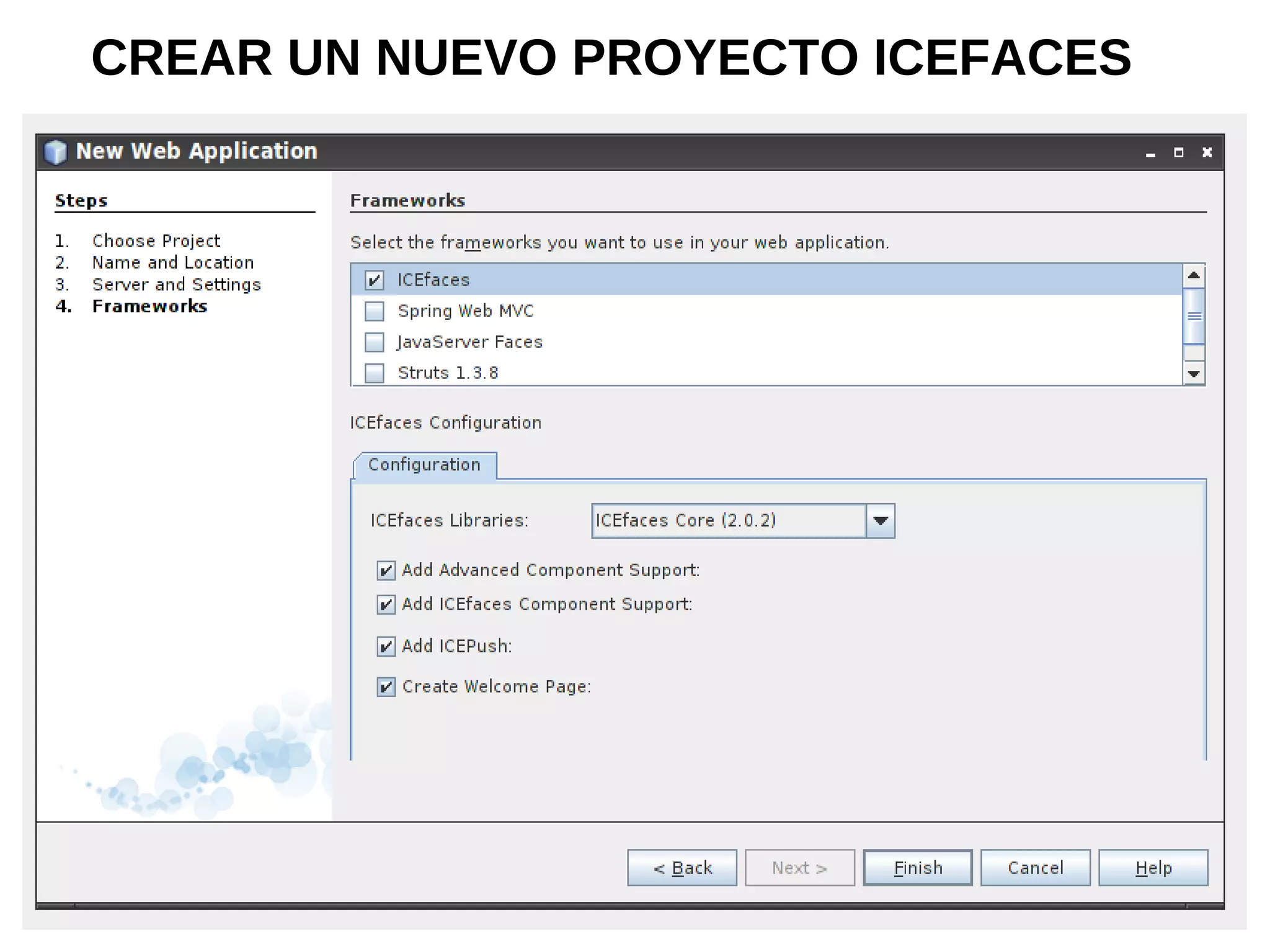This screenshot has height=952, width=1270.
Task: Toggle Add ICEfaces Component Support checkbox
Action: click(x=386, y=605)
